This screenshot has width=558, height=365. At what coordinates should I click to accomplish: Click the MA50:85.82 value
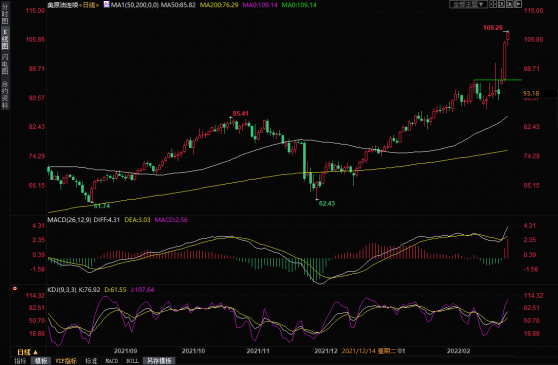click(x=178, y=5)
